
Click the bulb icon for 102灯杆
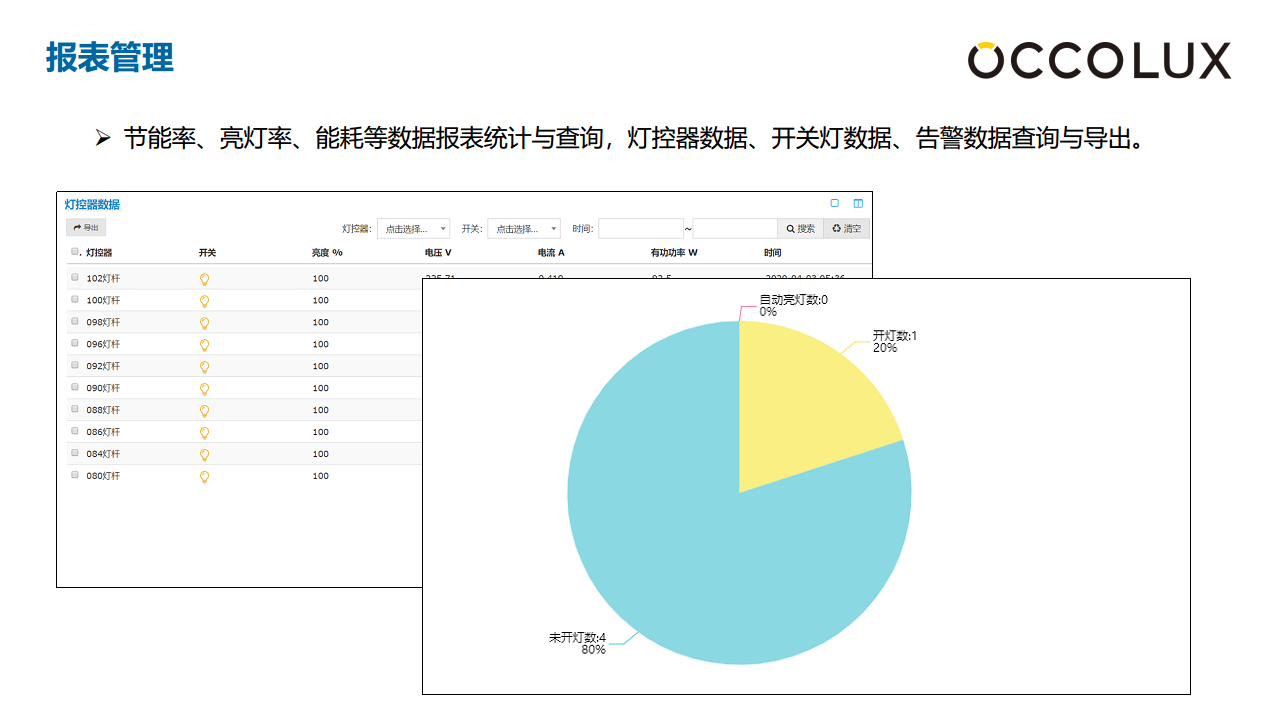(x=205, y=279)
